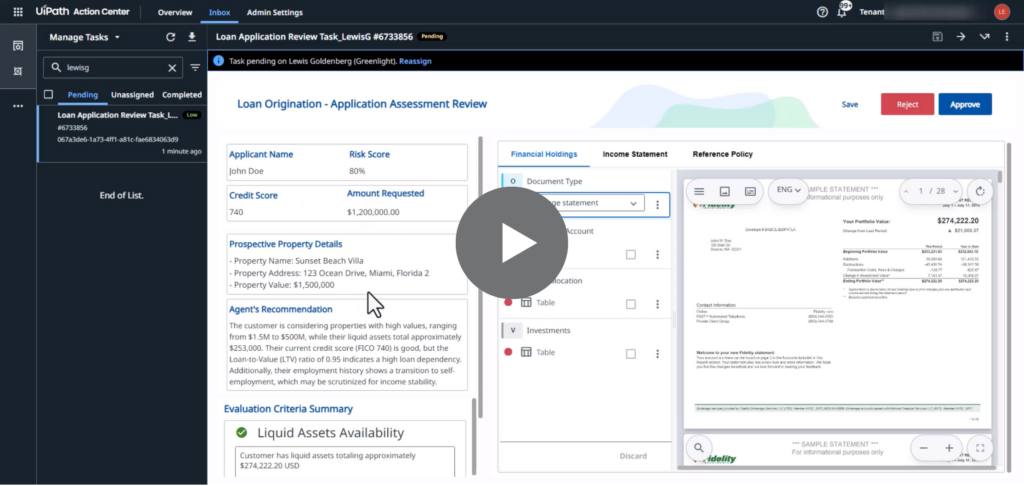Zoom in on the statement document
The height and width of the screenshot is (486, 1024).
949,448
